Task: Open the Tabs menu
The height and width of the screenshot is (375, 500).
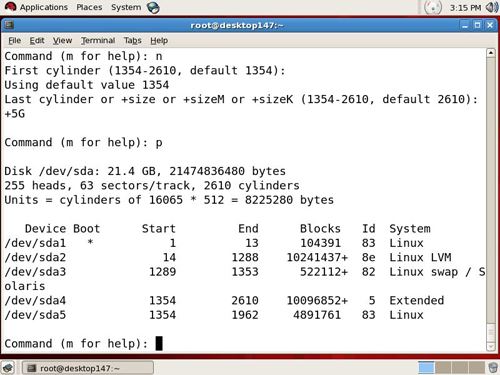Action: (133, 40)
